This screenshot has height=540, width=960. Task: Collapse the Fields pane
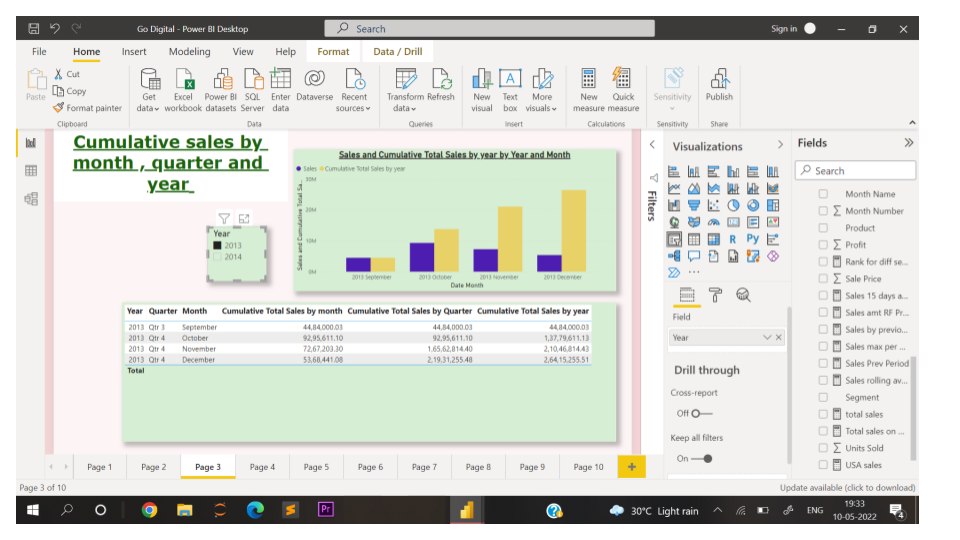tap(909, 143)
